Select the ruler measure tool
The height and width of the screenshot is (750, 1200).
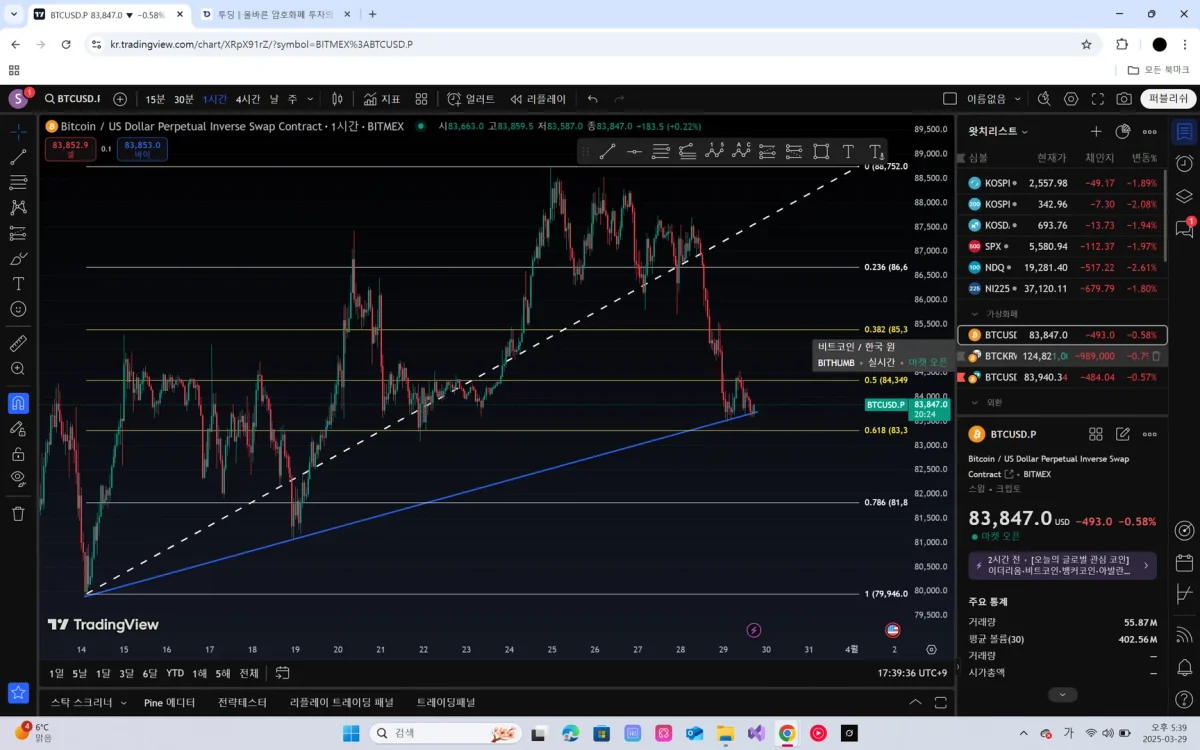coord(18,343)
